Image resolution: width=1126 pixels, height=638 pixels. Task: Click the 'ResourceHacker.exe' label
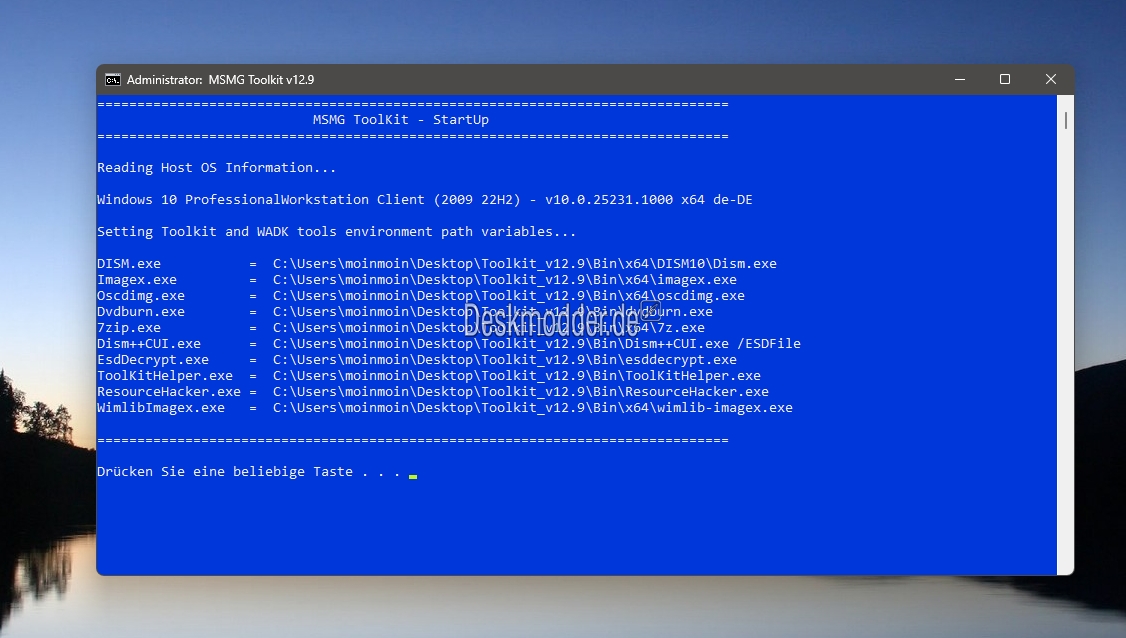[169, 392]
